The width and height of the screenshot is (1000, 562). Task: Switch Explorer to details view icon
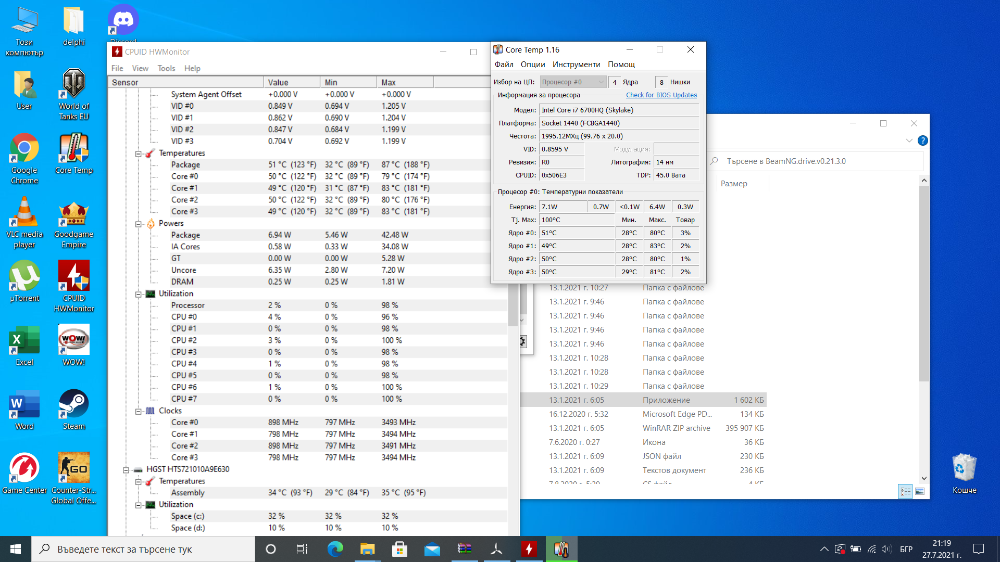point(905,491)
